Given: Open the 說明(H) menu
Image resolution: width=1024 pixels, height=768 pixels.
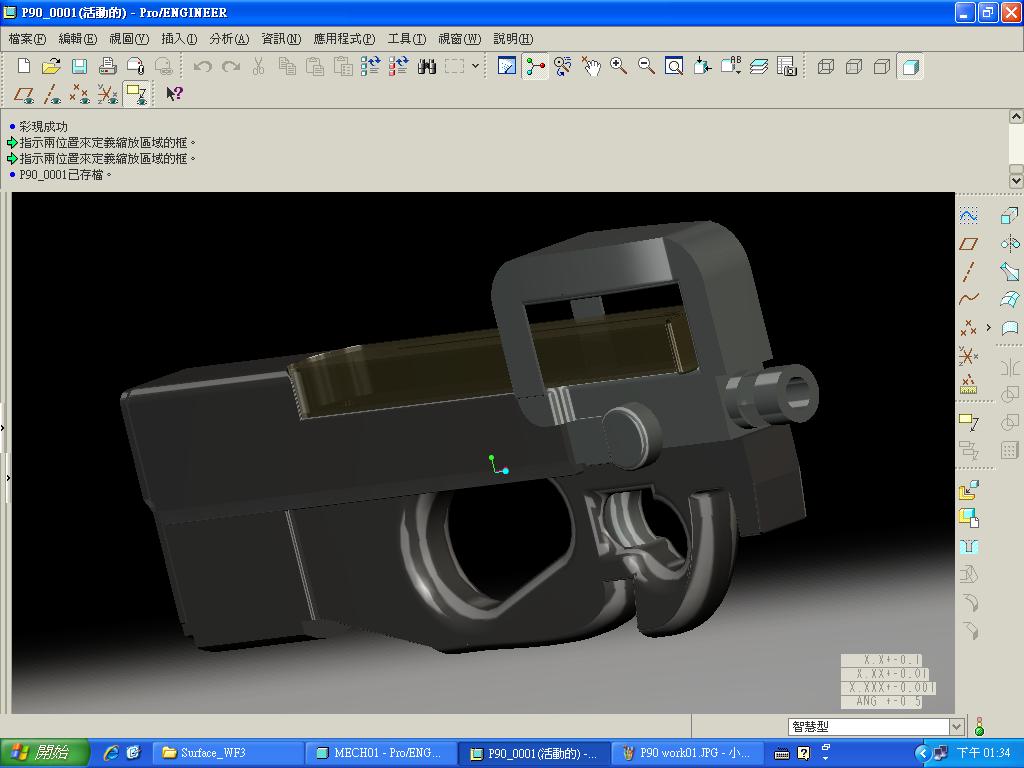Looking at the screenshot, I should 513,39.
